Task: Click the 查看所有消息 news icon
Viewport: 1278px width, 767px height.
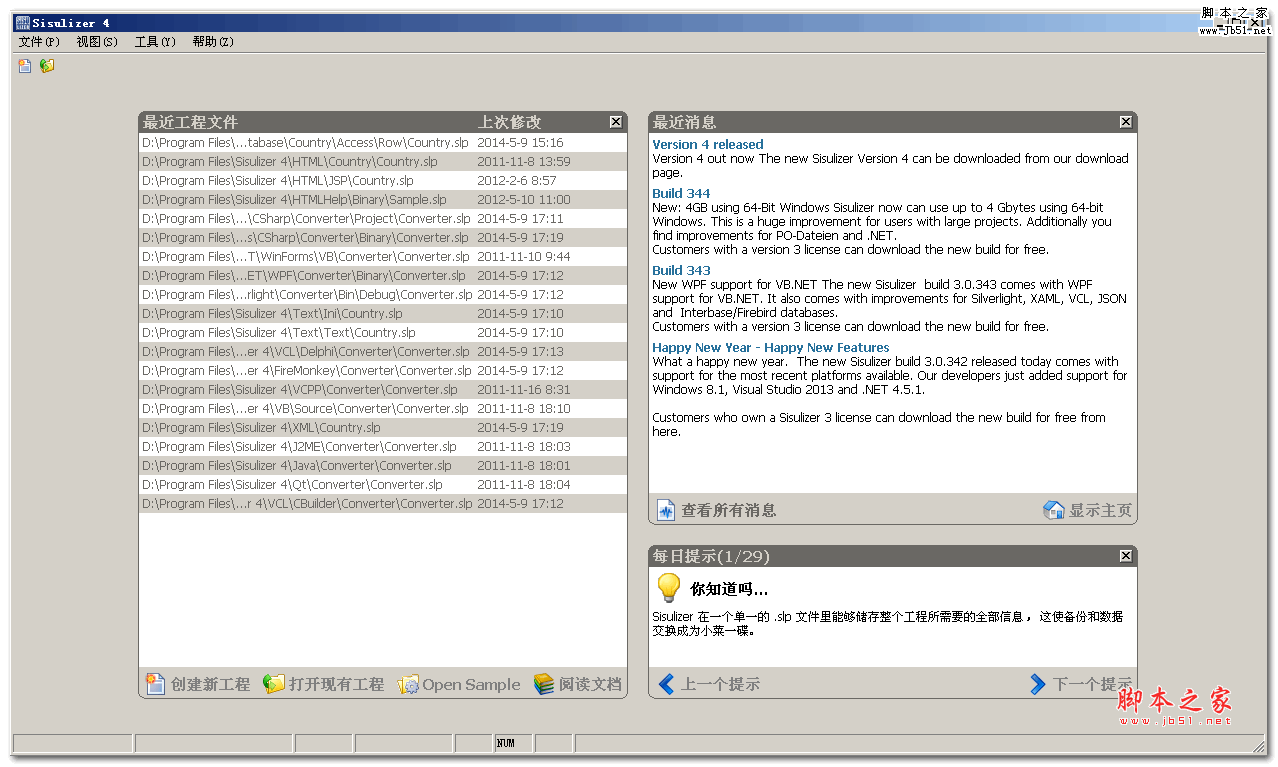Action: pyautogui.click(x=666, y=510)
